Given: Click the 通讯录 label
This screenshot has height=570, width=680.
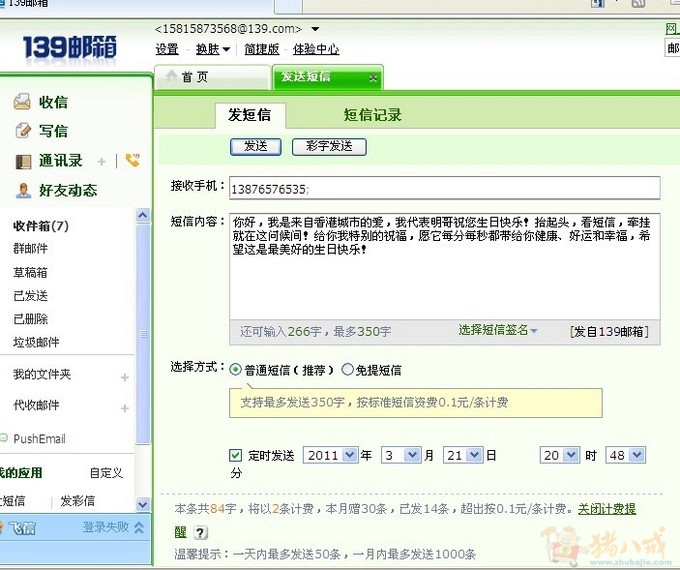Looking at the screenshot, I should pyautogui.click(x=61, y=161).
